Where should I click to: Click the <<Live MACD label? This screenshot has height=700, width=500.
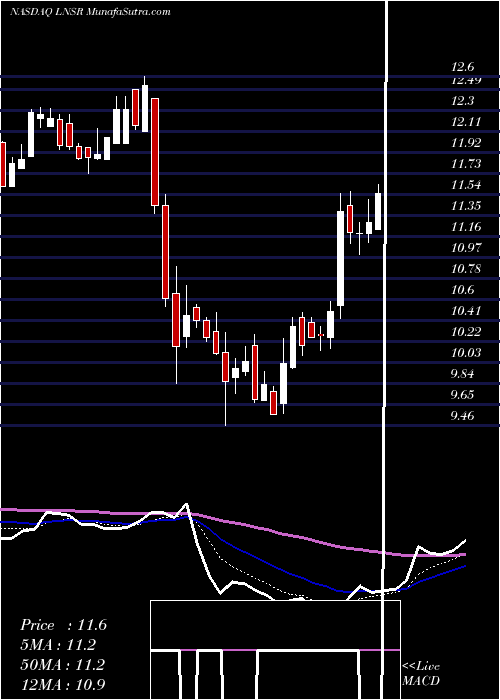click(x=421, y=674)
